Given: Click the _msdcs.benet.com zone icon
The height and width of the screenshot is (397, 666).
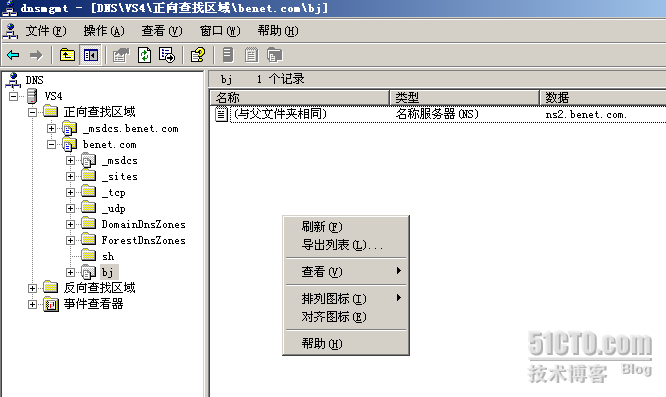Looking at the screenshot, I should (69, 128).
